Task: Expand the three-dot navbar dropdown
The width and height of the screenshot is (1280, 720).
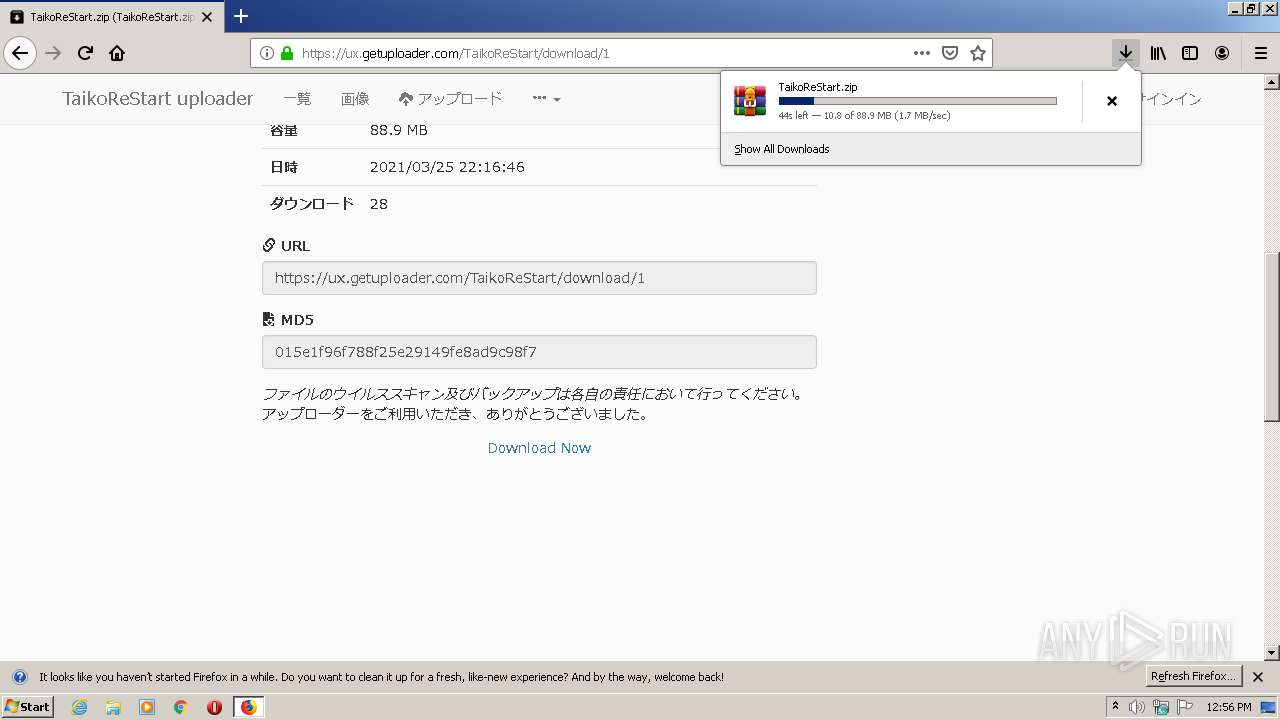Action: pos(546,99)
